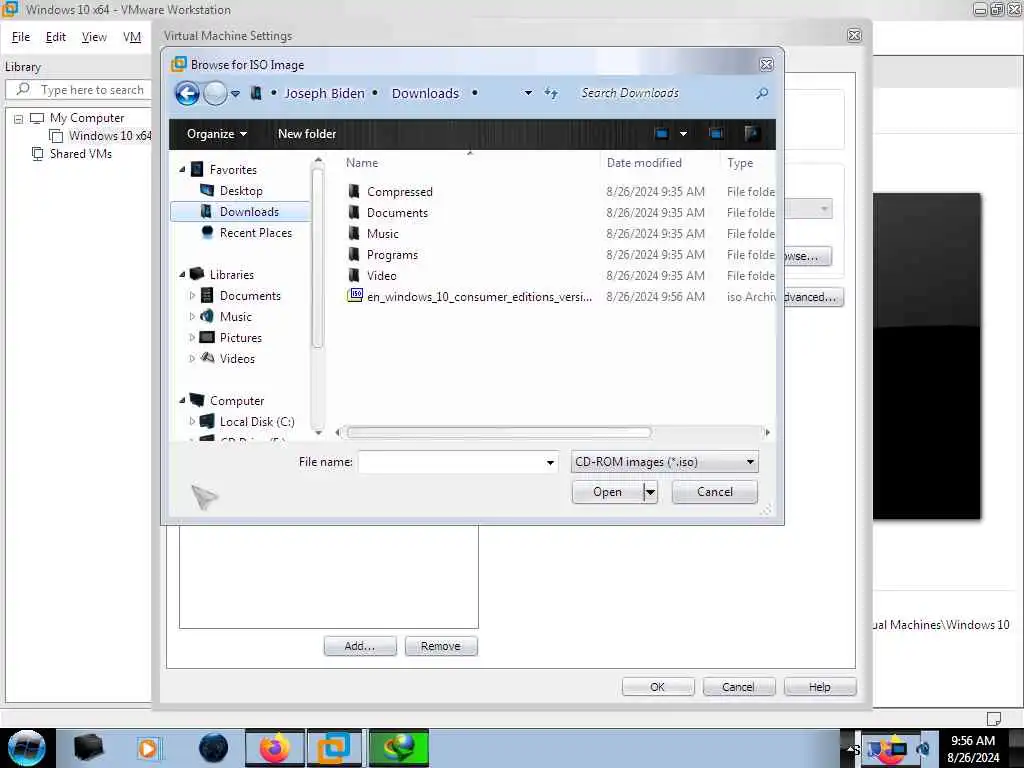1024x768 pixels.
Task: Open the CD-ROM images (*.iso) filter dropdown
Action: pos(665,462)
